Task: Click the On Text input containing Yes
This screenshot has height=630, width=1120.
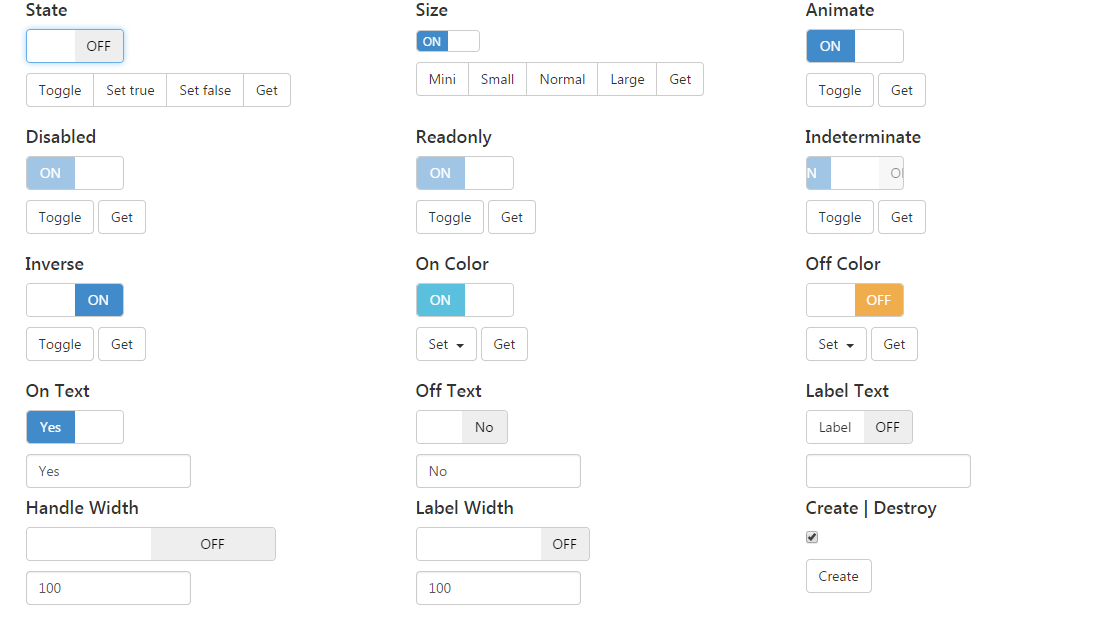Action: 109,471
